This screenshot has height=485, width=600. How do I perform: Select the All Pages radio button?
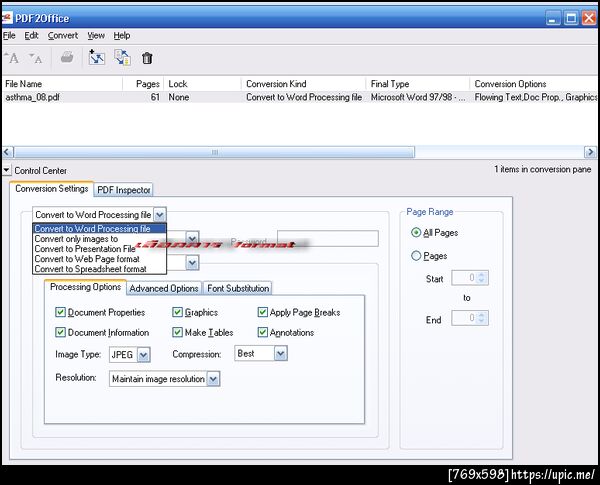point(416,232)
